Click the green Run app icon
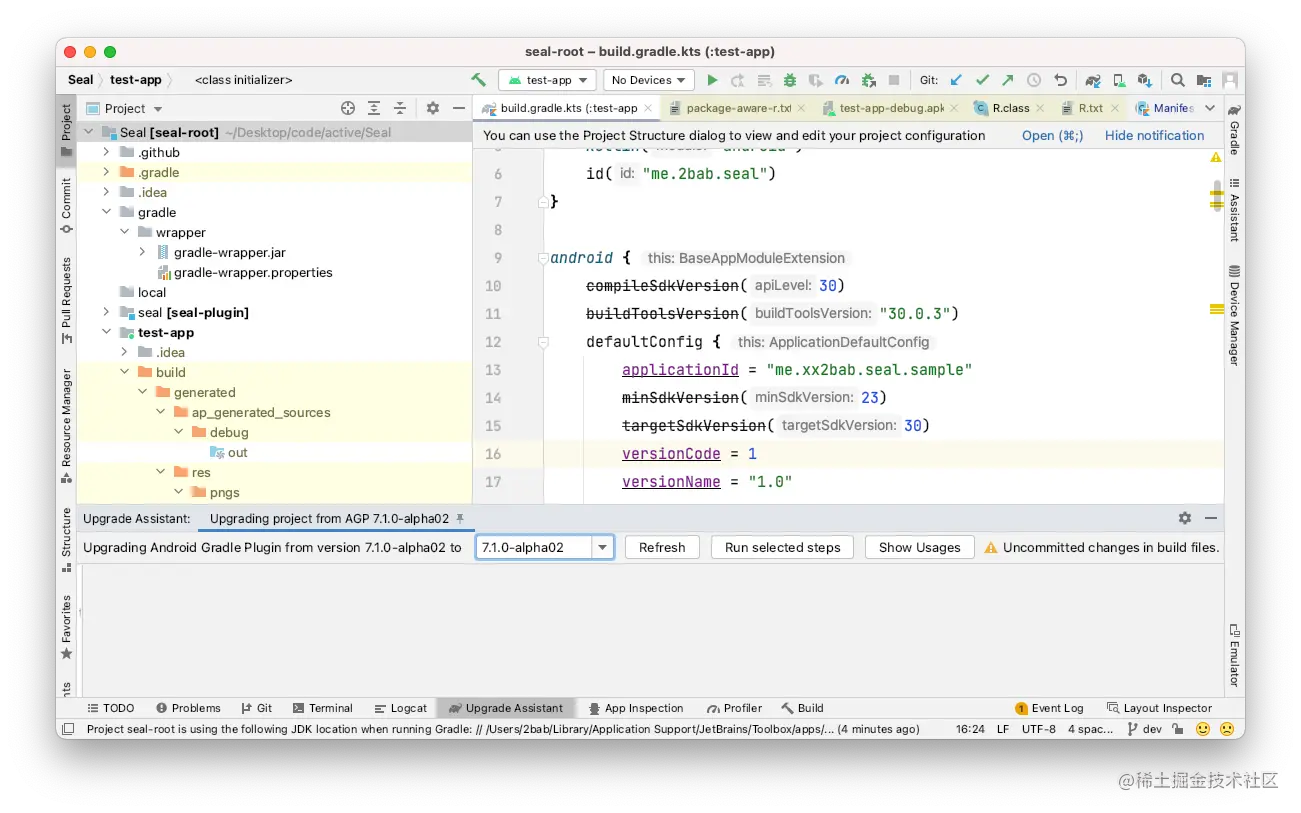Viewport: 1301px width, 813px height. click(x=712, y=80)
